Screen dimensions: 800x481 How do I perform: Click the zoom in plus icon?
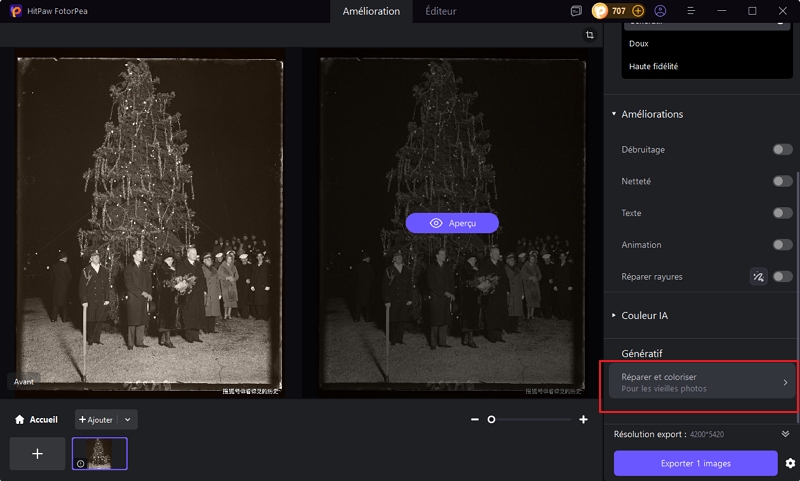point(583,420)
